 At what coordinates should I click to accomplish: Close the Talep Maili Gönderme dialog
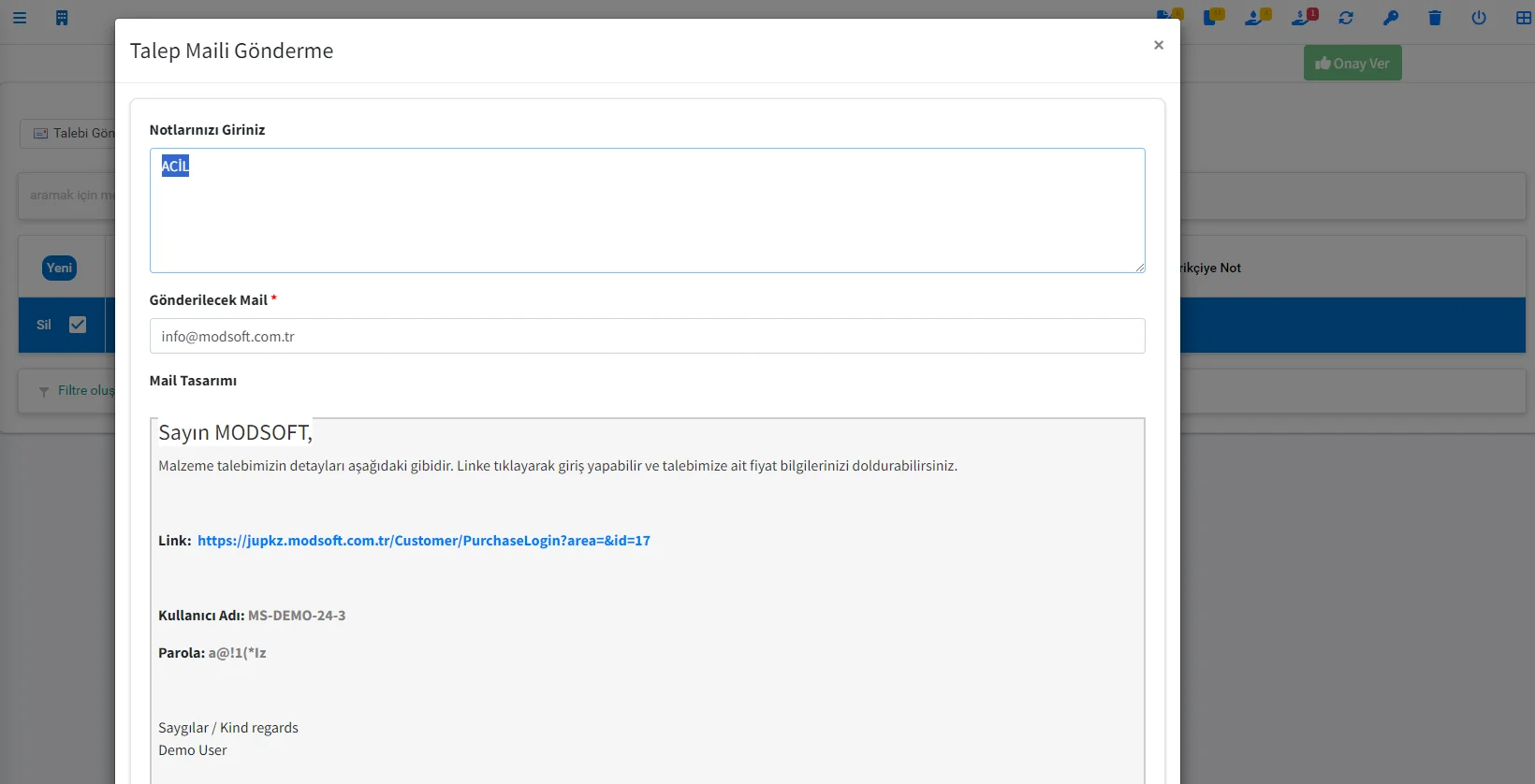coord(1159,45)
